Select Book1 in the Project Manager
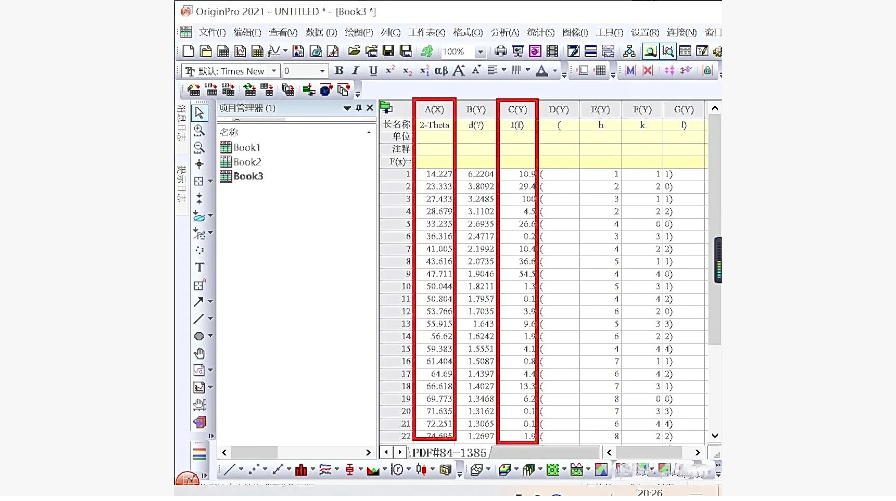The width and height of the screenshot is (896, 501). (246, 147)
